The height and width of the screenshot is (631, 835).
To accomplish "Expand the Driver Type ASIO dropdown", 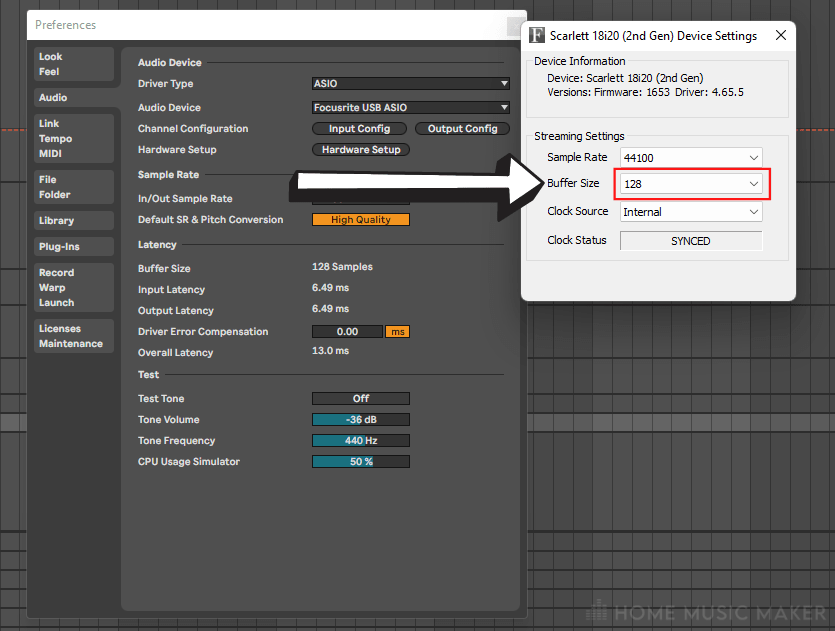I will point(411,84).
